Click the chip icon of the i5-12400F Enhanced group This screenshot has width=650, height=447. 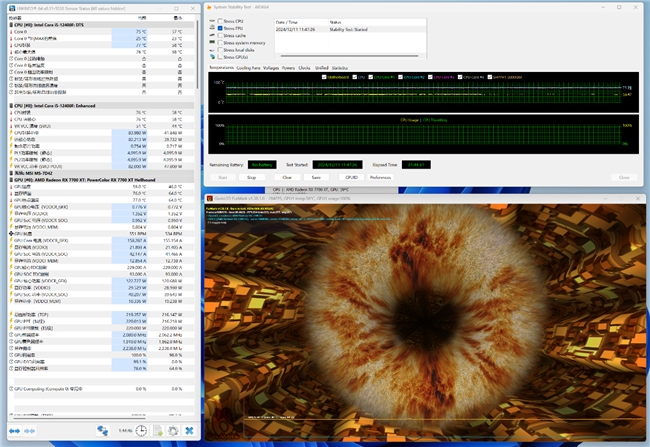click(x=11, y=106)
